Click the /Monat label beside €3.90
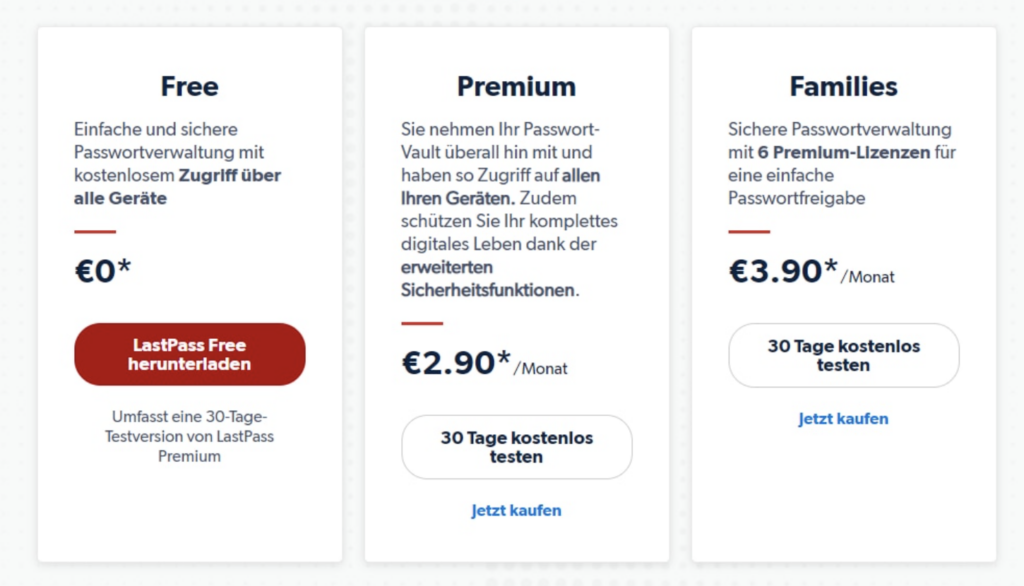This screenshot has width=1024, height=586. coord(868,277)
